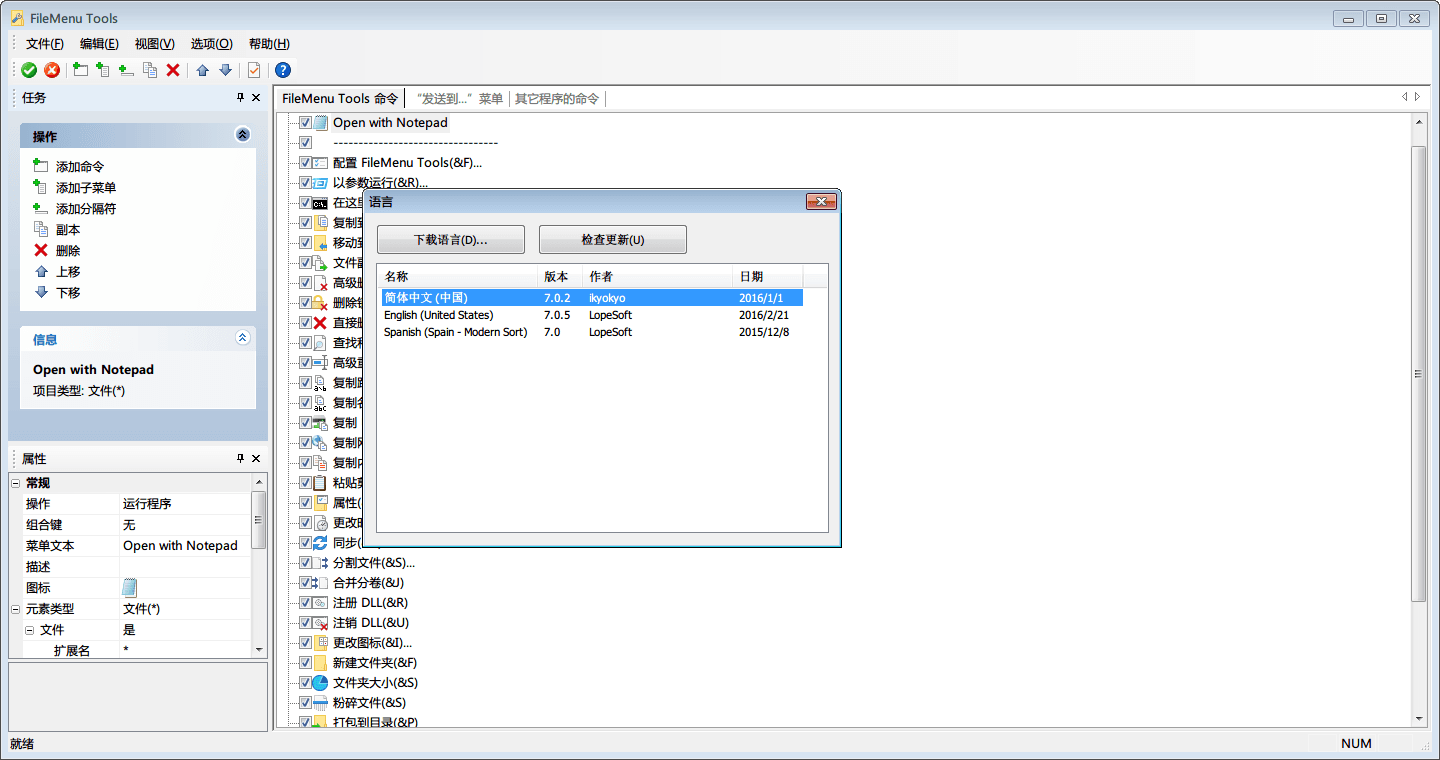
Task: Click the tab scroll right arrow
Action: (1417, 97)
